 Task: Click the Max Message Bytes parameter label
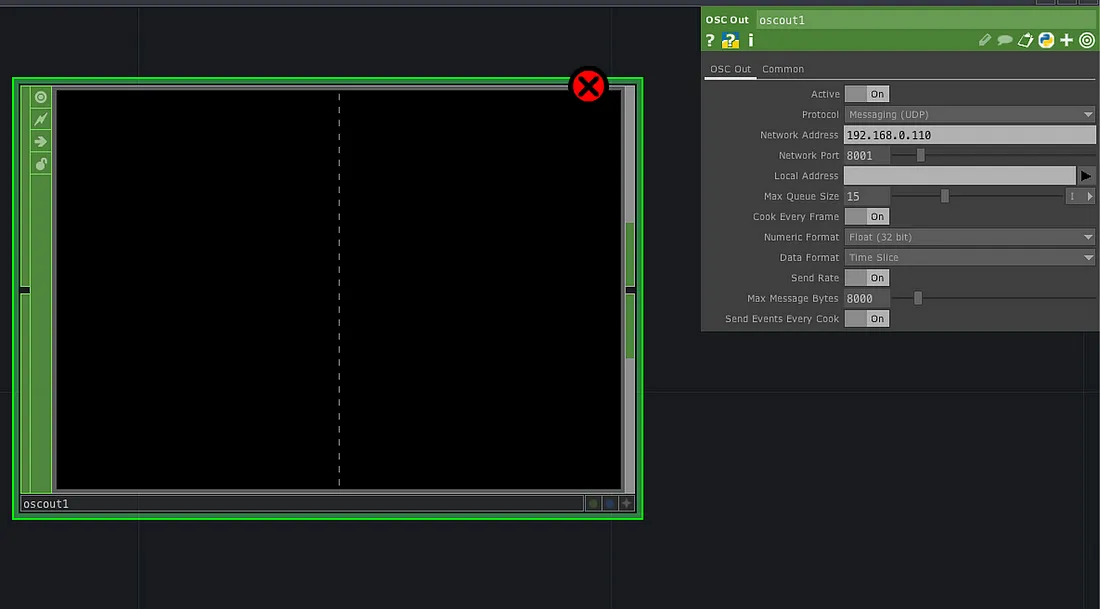coord(793,298)
